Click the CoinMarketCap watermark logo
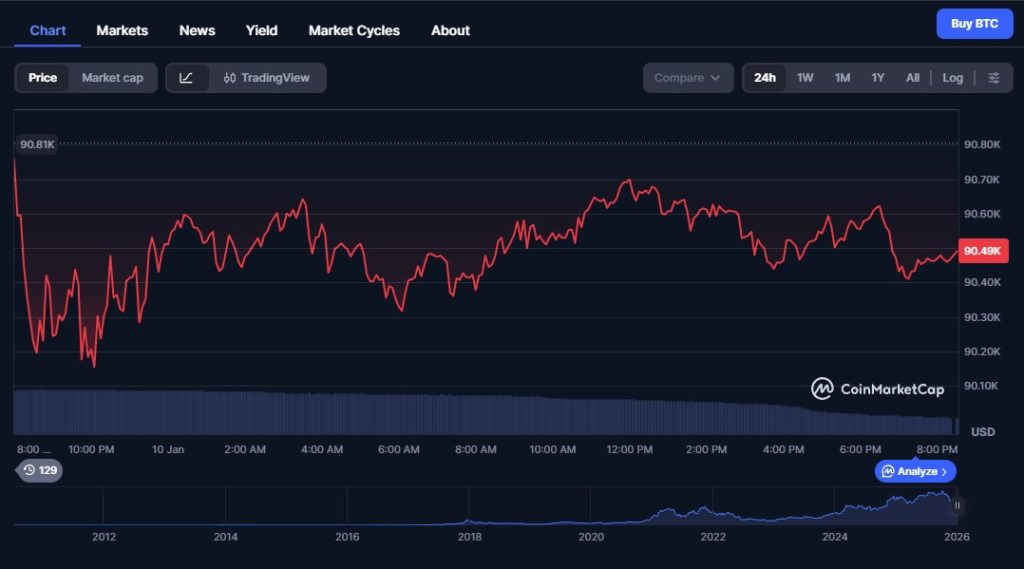This screenshot has height=569, width=1024. click(x=877, y=389)
